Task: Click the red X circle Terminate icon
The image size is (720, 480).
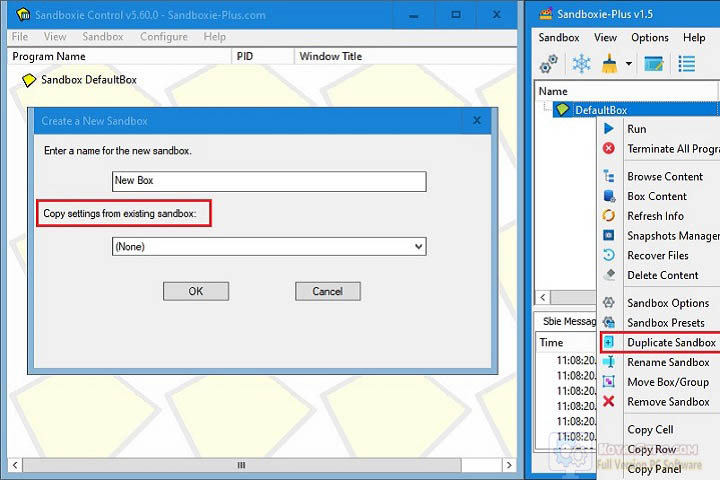Action: (x=609, y=148)
